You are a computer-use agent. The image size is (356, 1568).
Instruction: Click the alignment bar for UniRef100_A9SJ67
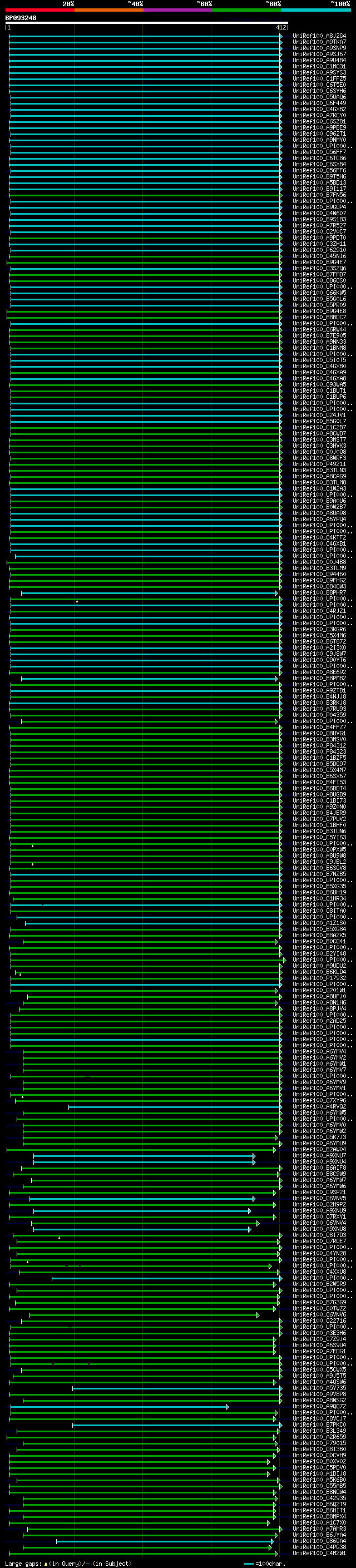coord(145,54)
